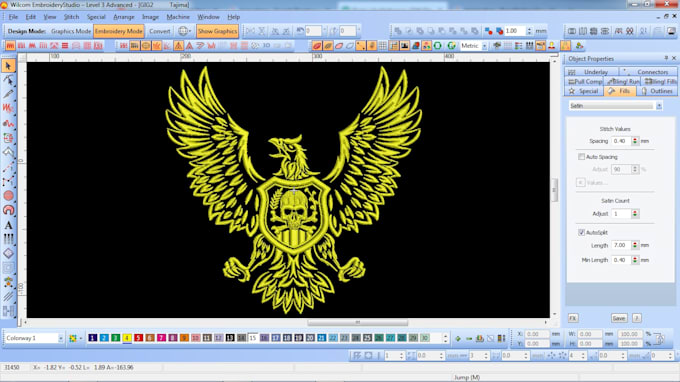Select yellow color swatch 4
The image size is (680, 382).
(x=127, y=338)
